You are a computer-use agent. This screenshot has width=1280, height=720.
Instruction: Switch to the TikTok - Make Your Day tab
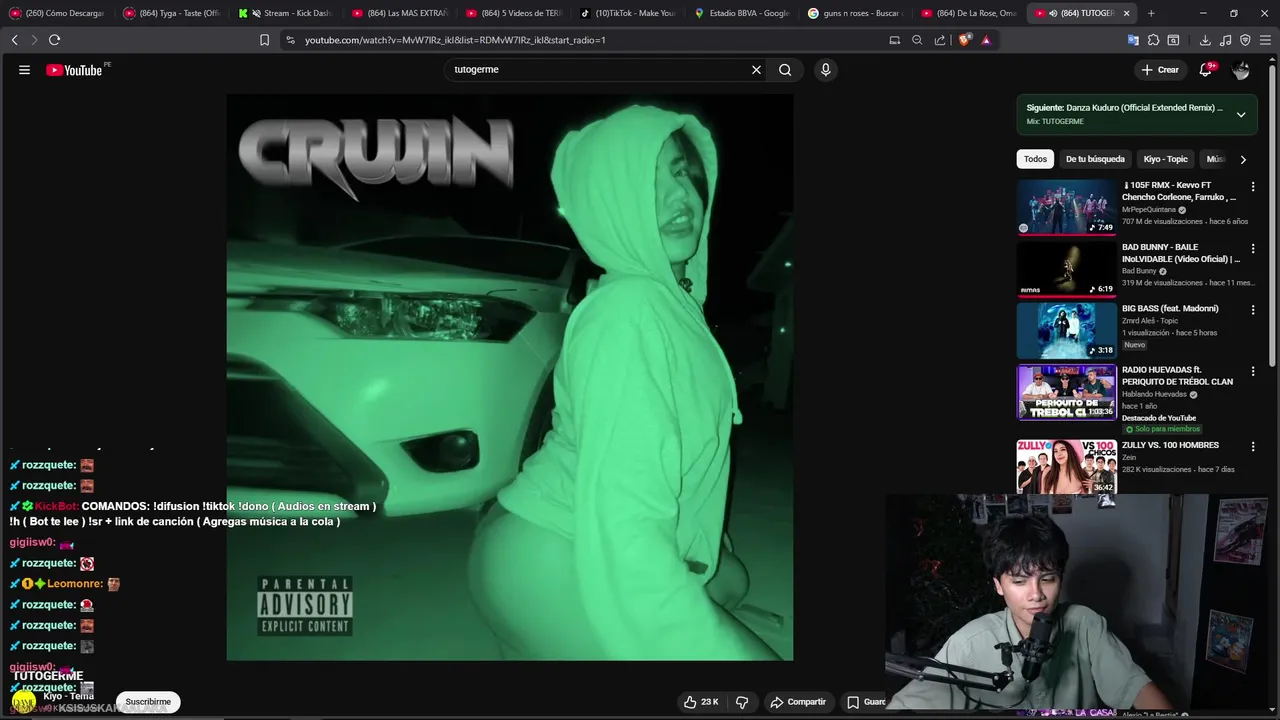[x=627, y=13]
